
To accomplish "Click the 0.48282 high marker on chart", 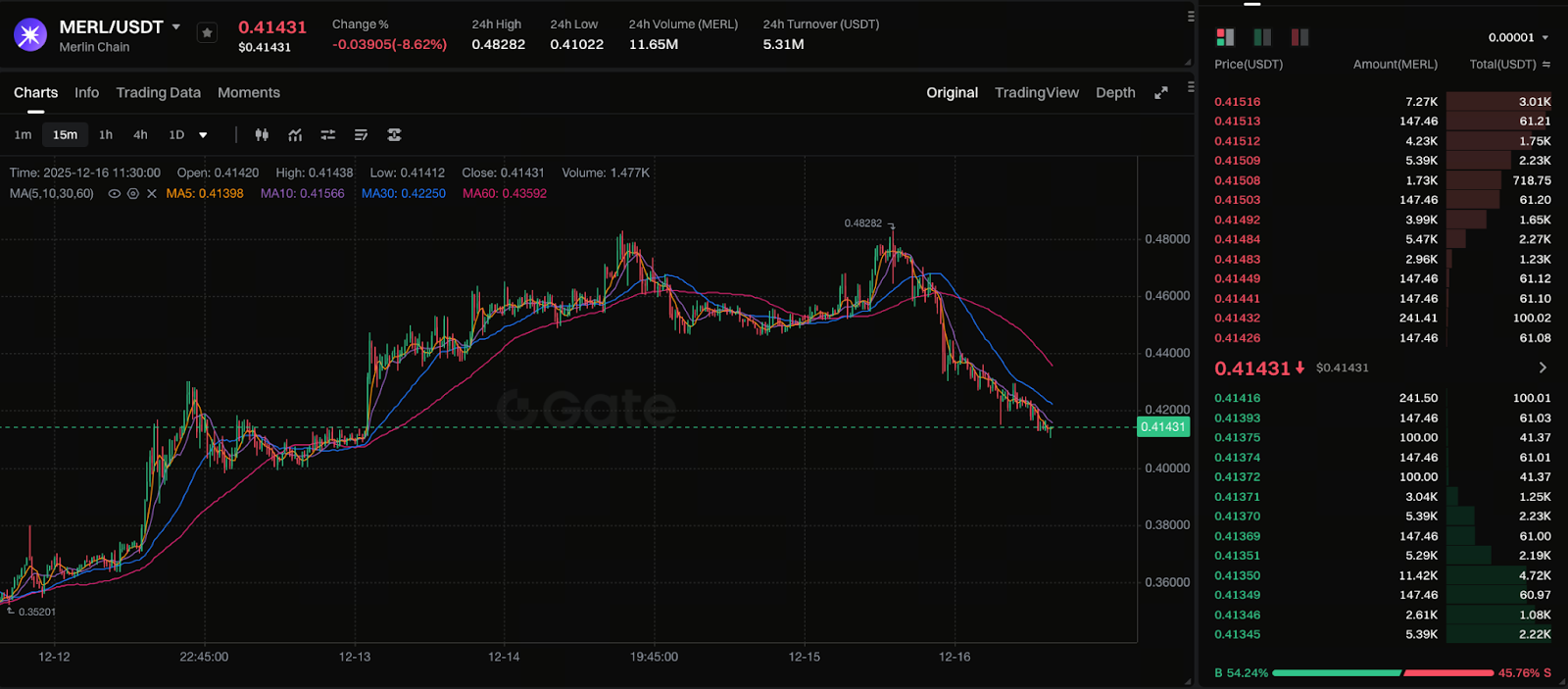I will [x=863, y=223].
